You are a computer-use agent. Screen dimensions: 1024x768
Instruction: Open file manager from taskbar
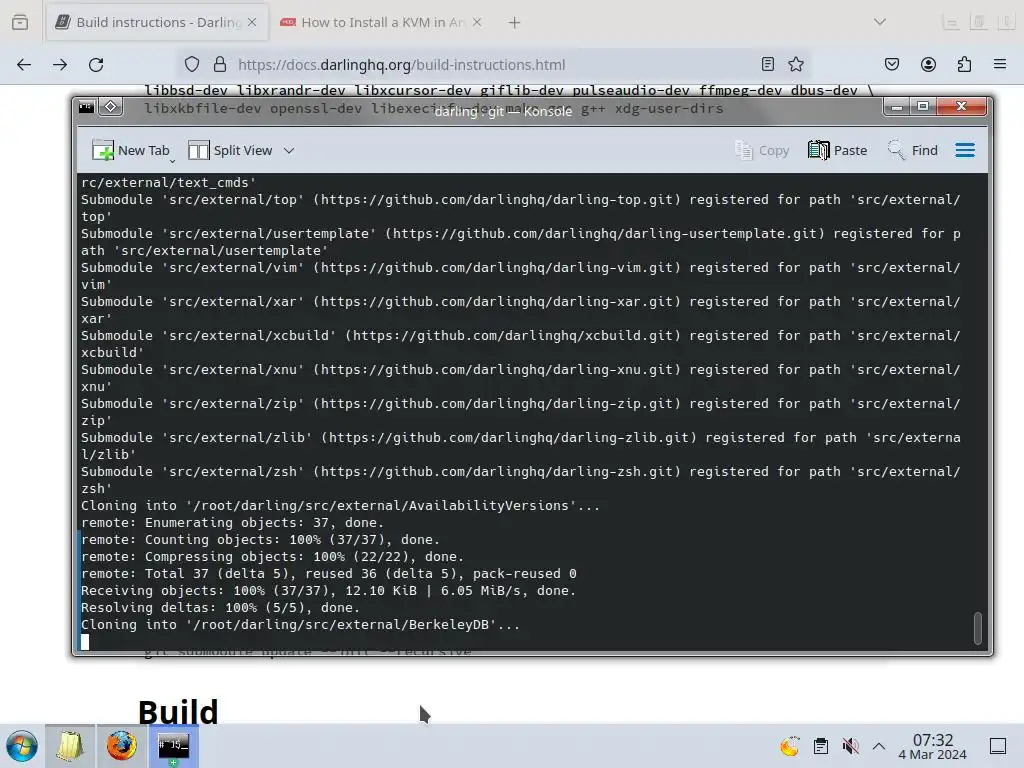(70, 746)
